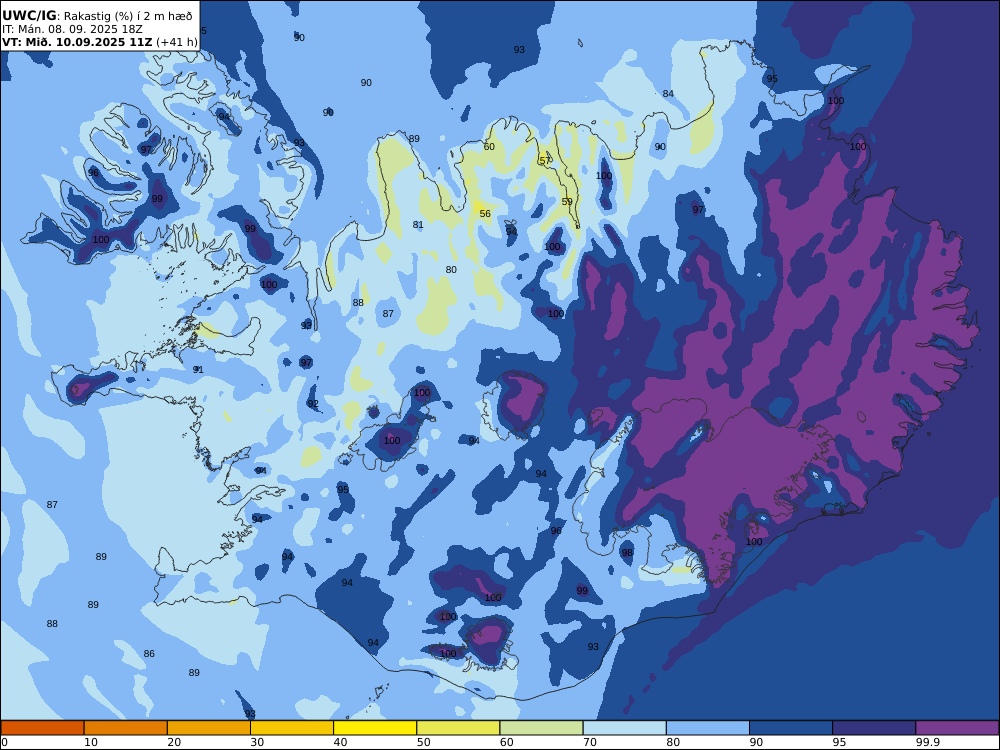Click the bright yellow 40–50 legend swatch
Viewport: 1000px width, 750px height.
[375, 728]
